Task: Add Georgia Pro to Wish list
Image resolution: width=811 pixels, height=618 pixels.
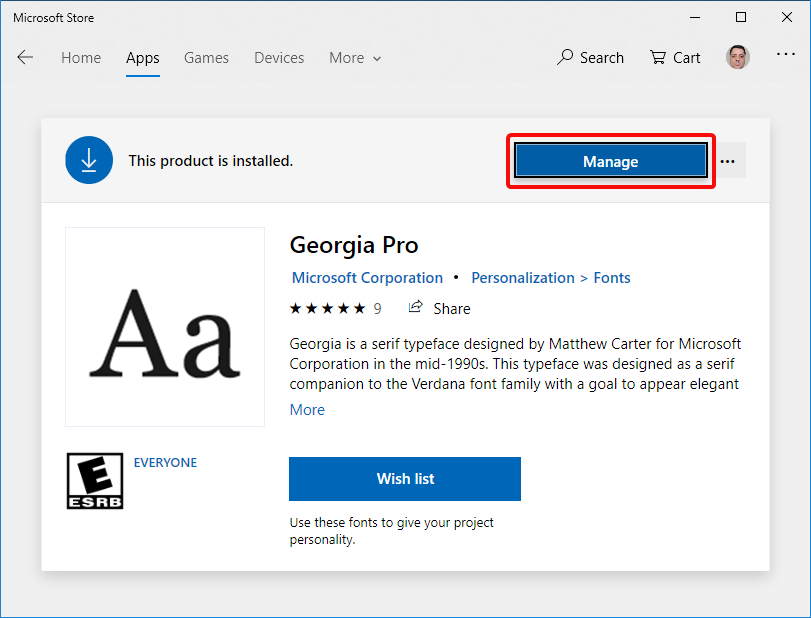Action: coord(405,479)
